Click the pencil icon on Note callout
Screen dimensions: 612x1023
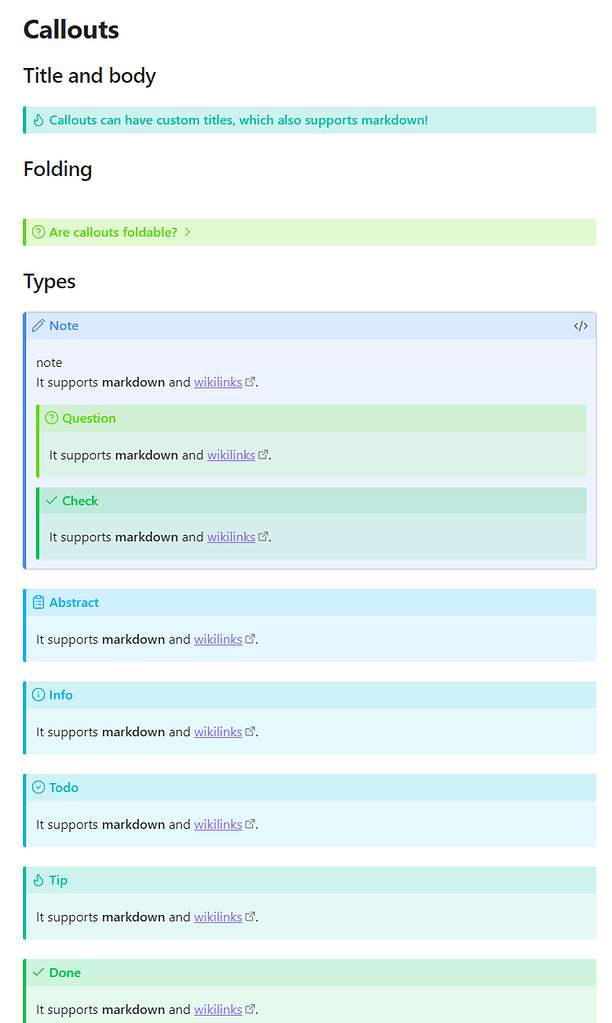(39, 326)
